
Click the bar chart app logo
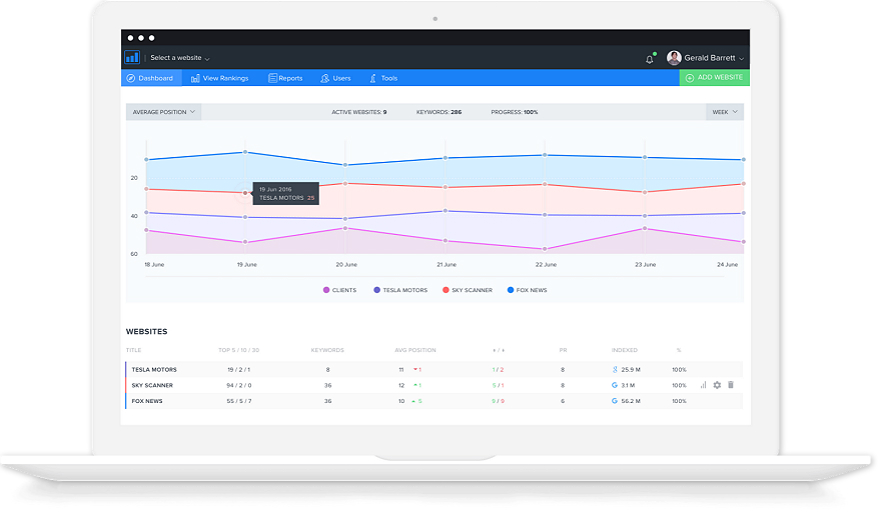point(132,57)
